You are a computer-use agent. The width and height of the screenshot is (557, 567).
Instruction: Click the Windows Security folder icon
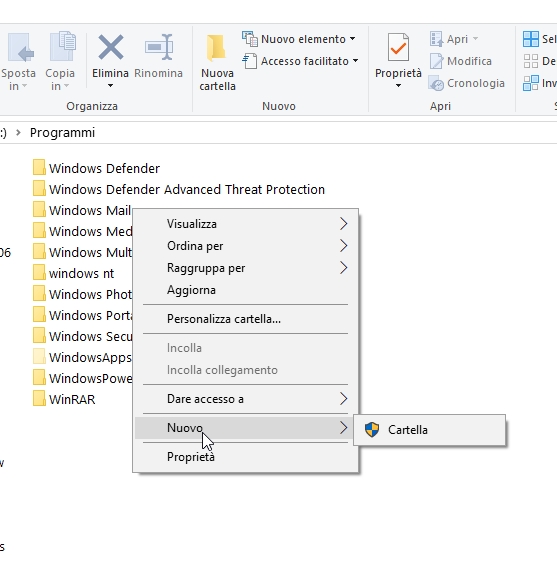tap(39, 336)
